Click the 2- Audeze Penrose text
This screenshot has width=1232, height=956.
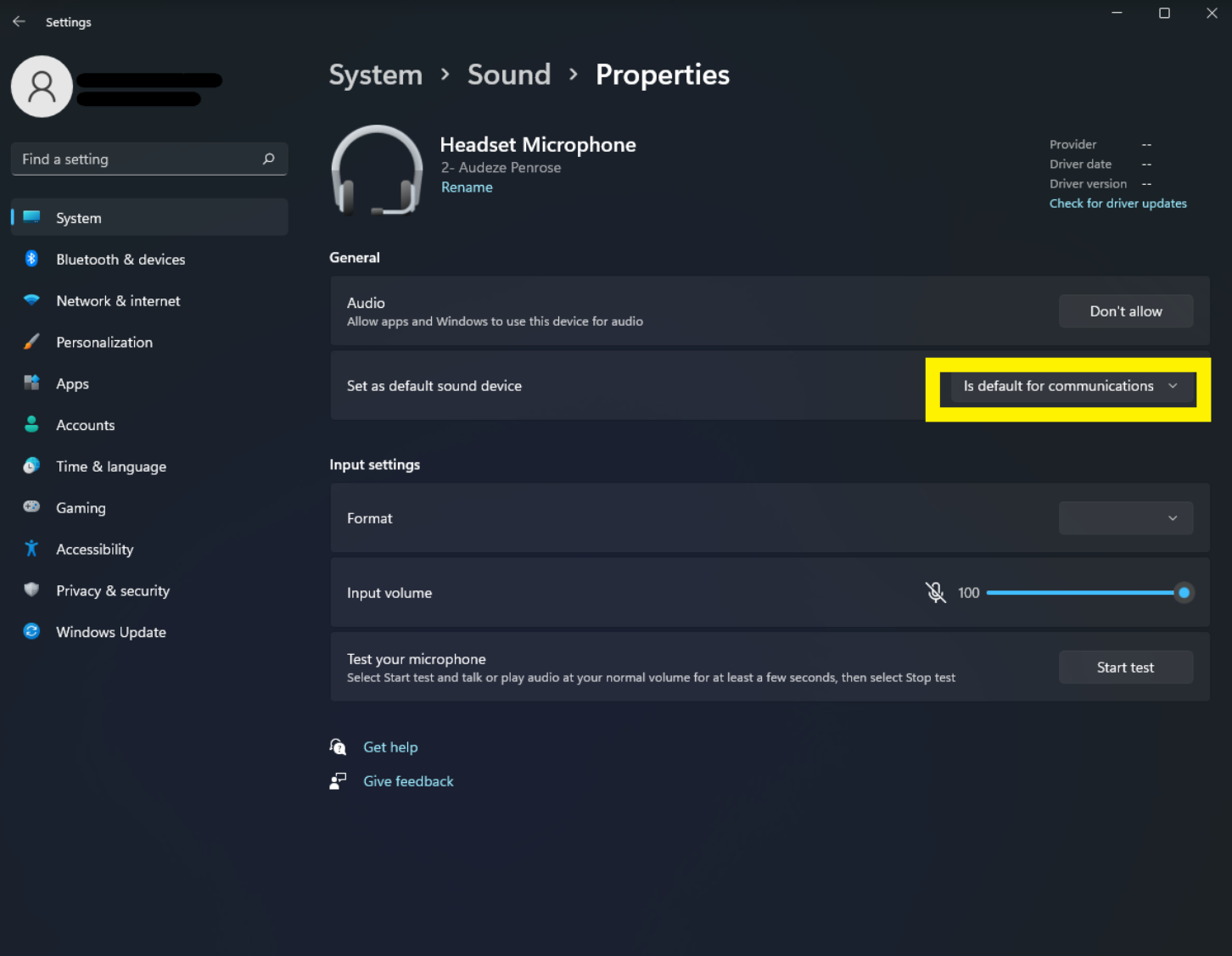501,168
